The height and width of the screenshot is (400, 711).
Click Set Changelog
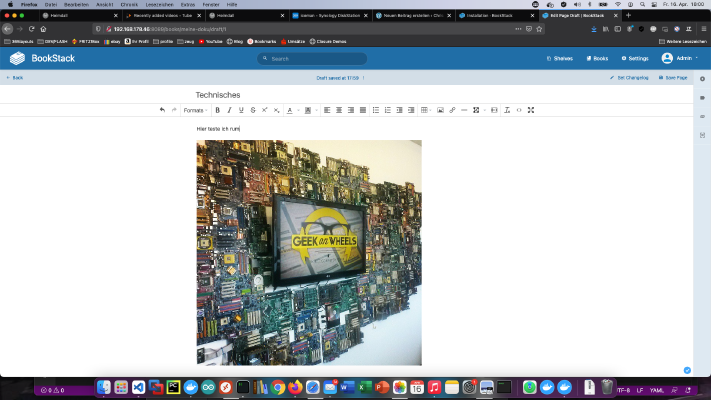coord(629,78)
